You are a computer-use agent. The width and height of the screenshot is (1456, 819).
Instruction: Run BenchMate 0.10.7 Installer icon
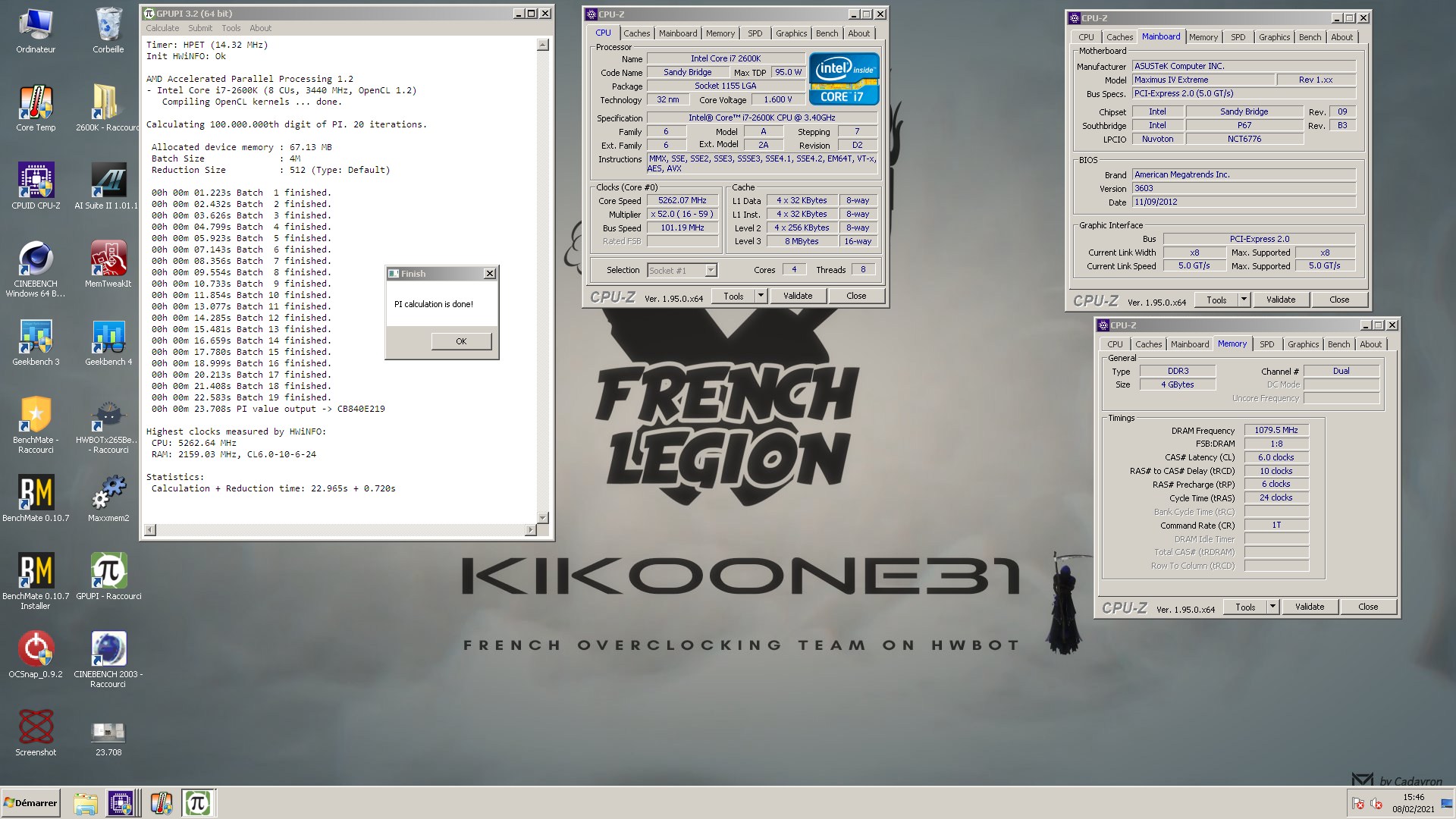coord(36,582)
